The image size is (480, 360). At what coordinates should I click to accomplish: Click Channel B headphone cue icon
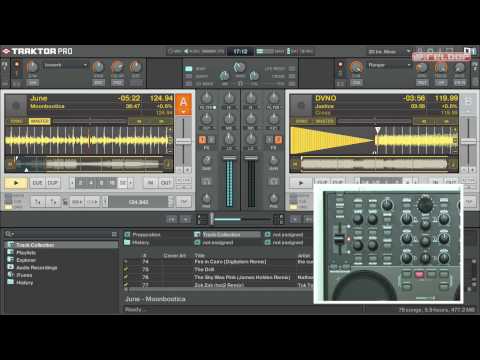pyautogui.click(x=274, y=182)
